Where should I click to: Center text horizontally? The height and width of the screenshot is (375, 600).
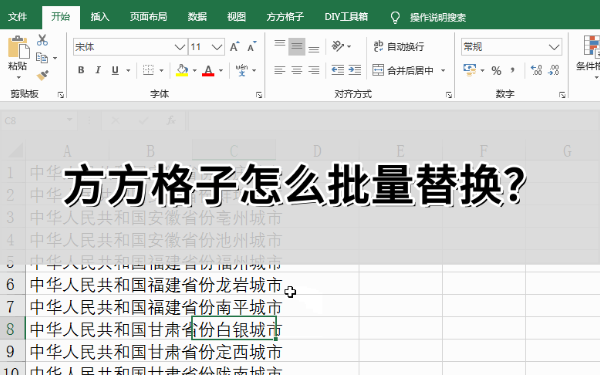[x=297, y=70]
